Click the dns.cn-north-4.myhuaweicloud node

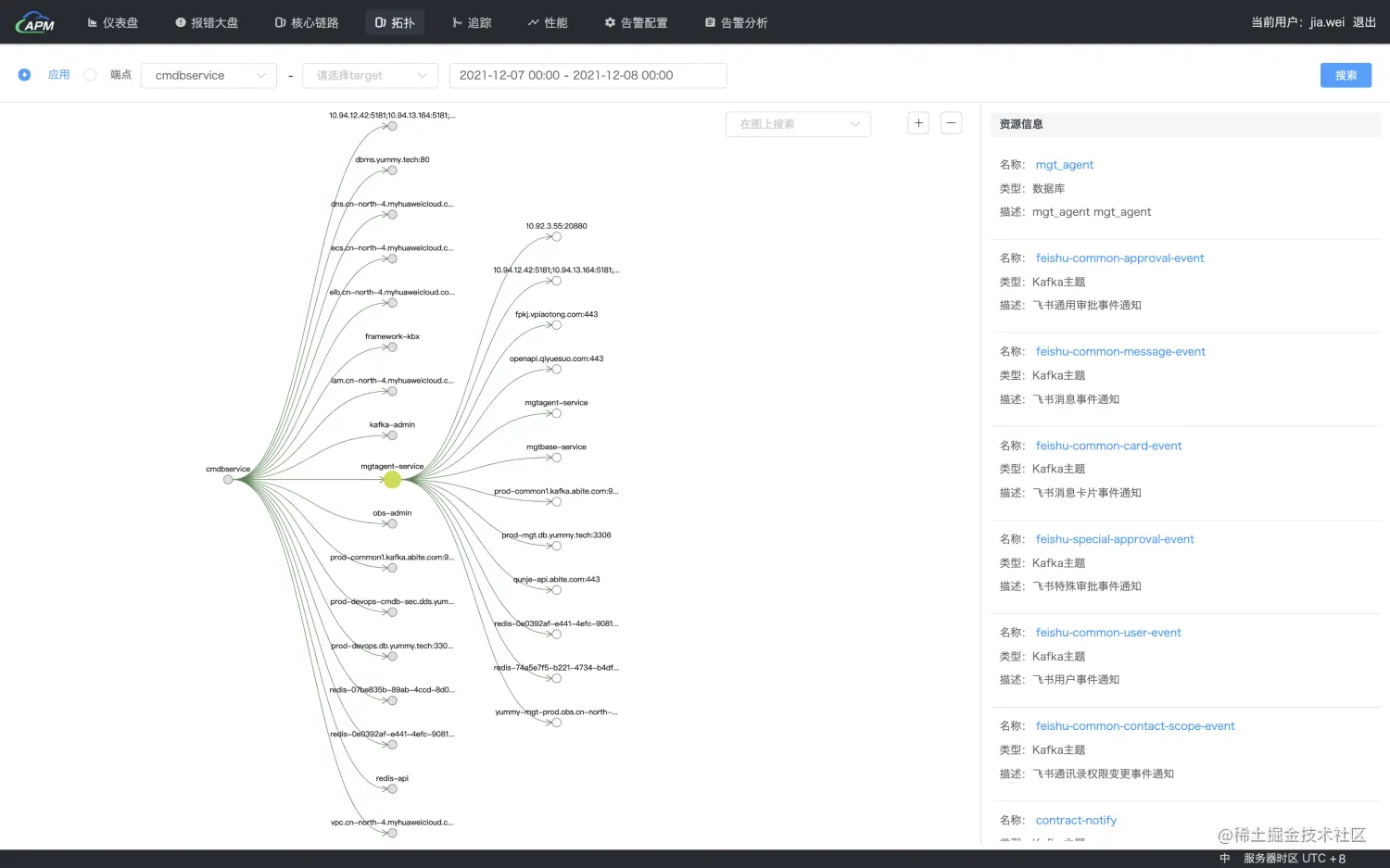point(392,215)
